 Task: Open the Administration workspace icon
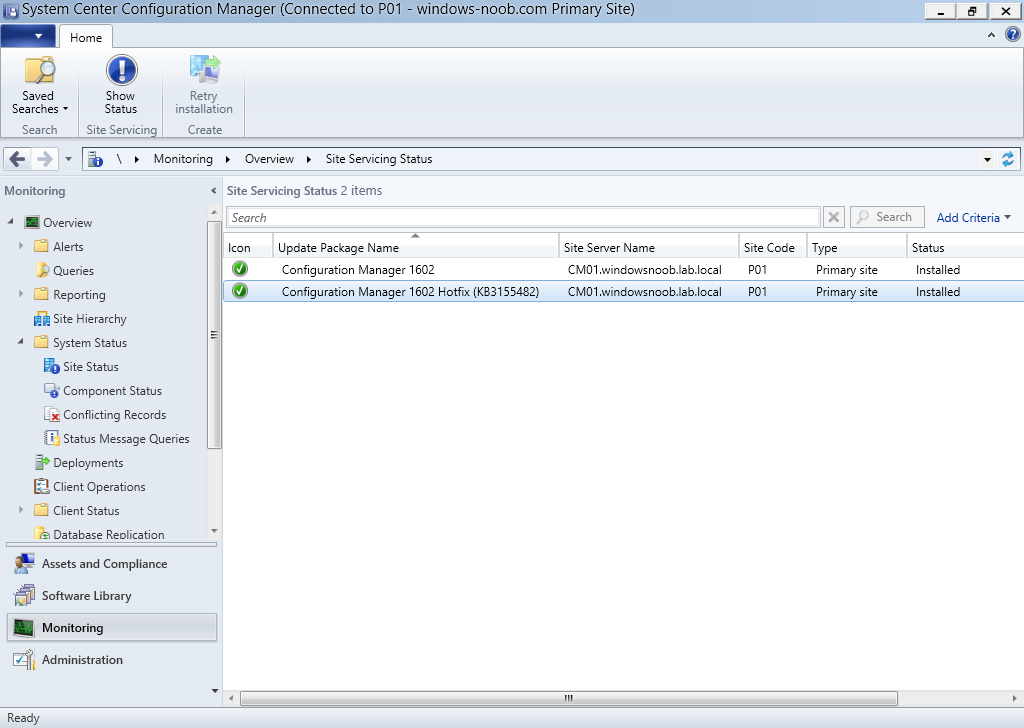click(x=24, y=659)
